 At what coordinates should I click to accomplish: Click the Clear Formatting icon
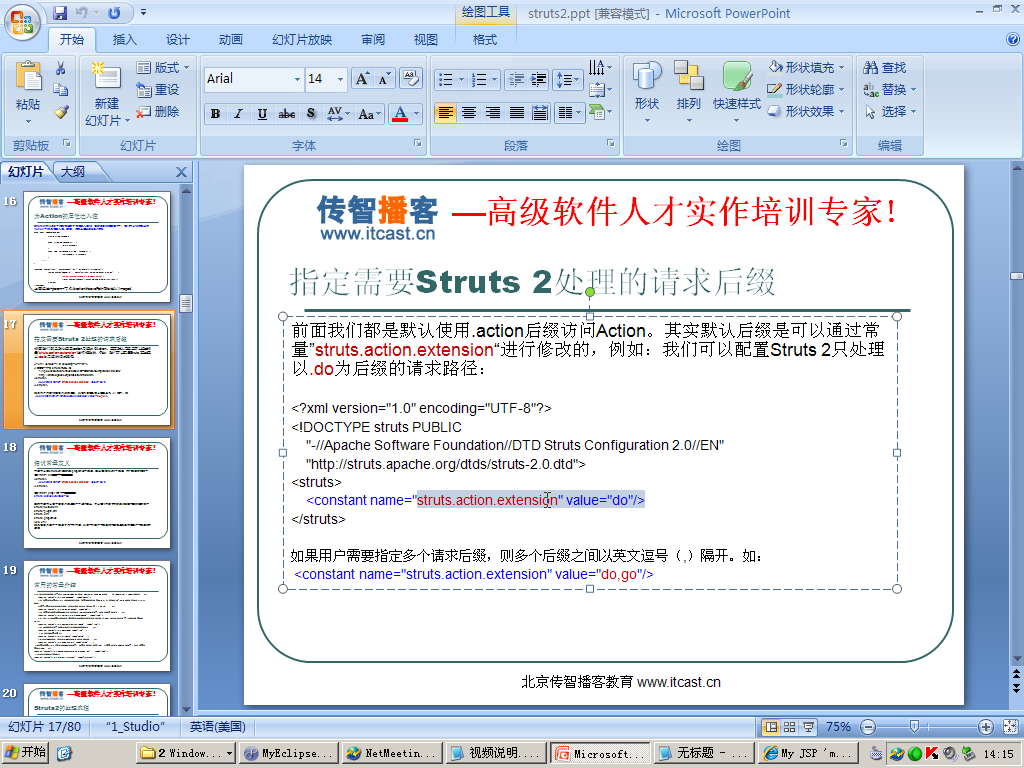(x=410, y=79)
